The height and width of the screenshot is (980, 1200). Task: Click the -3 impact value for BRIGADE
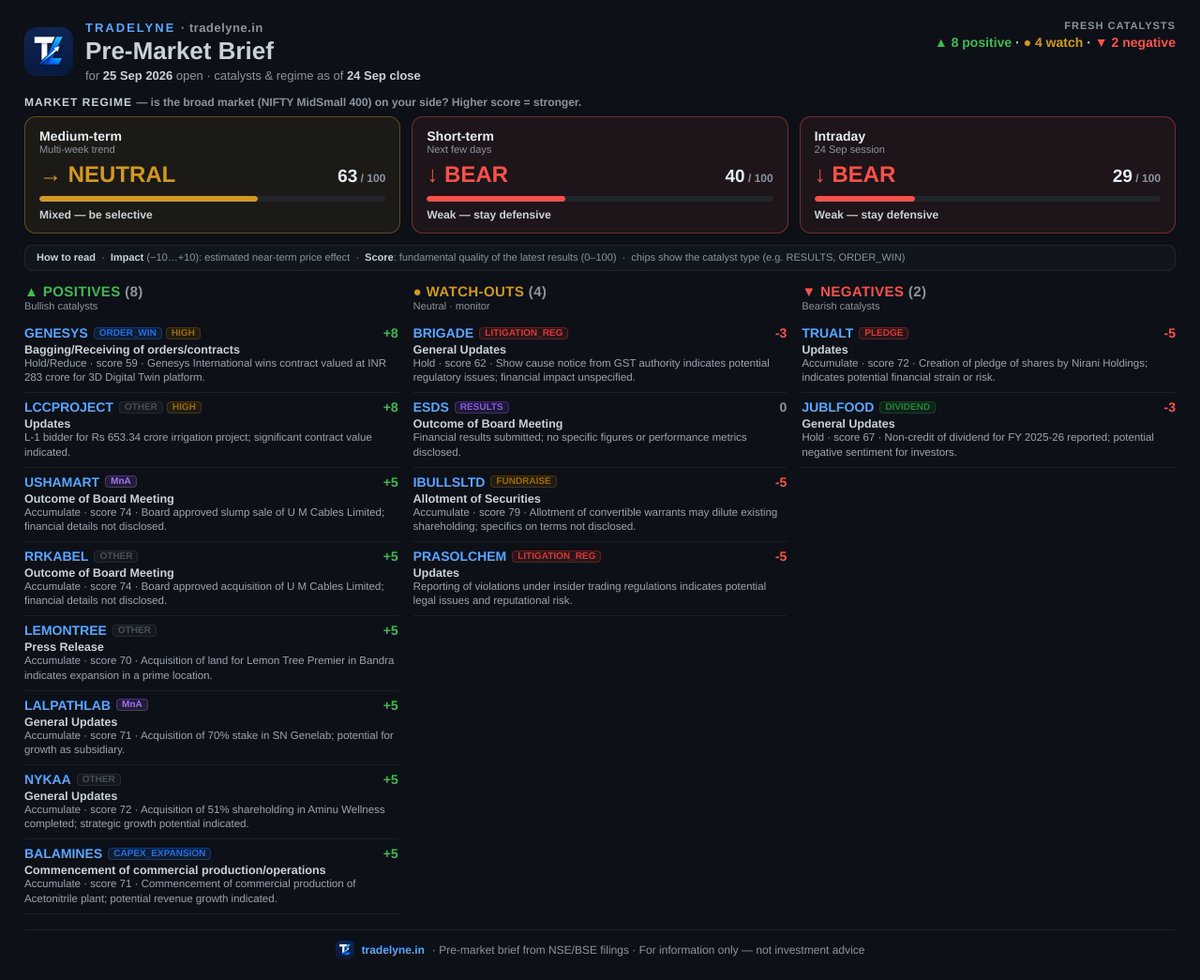coord(781,333)
